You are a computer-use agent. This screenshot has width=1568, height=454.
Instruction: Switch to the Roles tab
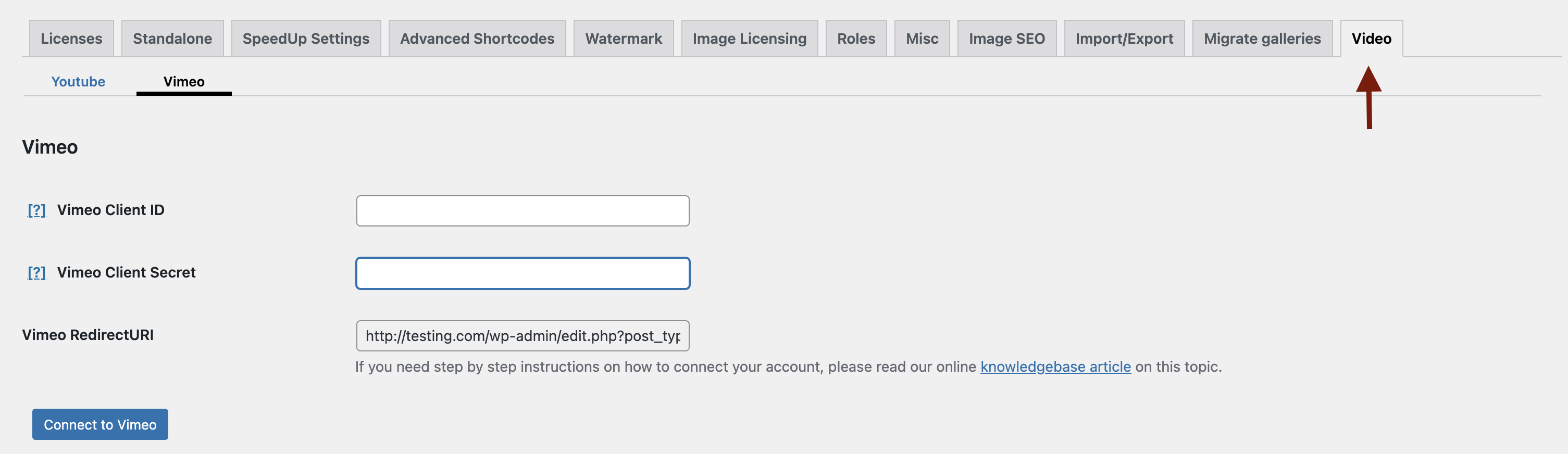(x=856, y=39)
